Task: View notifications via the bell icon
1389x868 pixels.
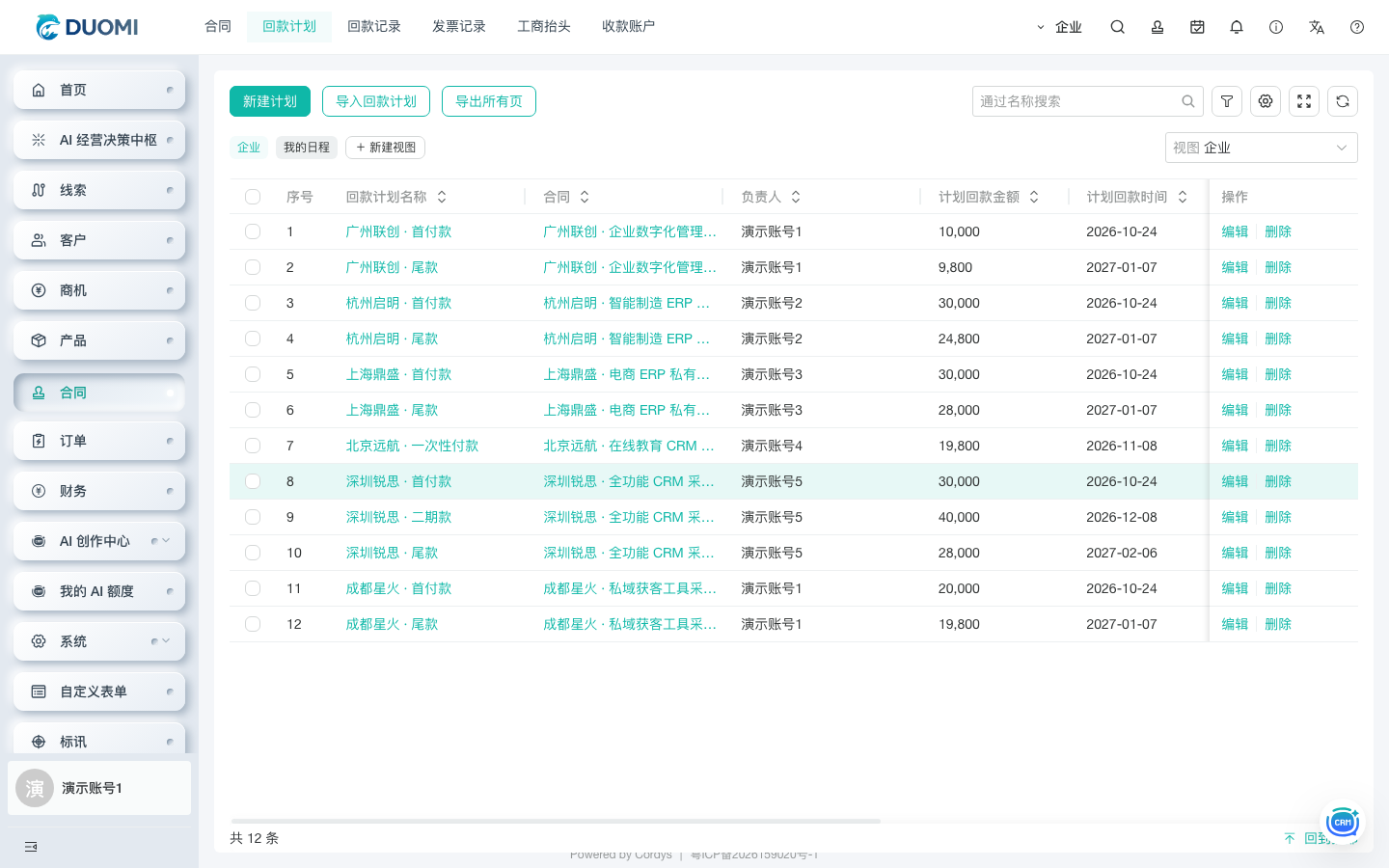Action: pos(1237,27)
